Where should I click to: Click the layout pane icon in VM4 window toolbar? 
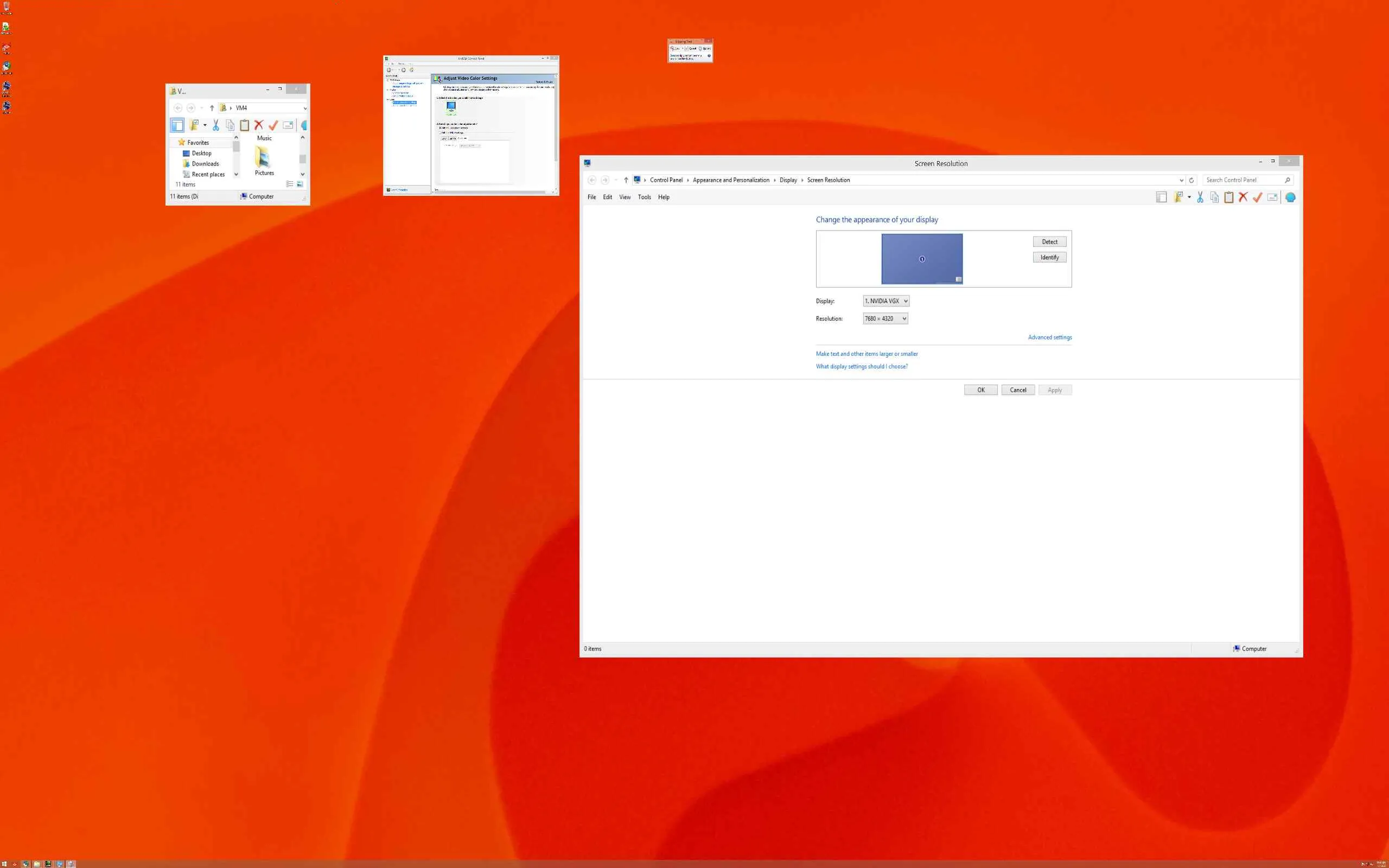pyautogui.click(x=177, y=125)
